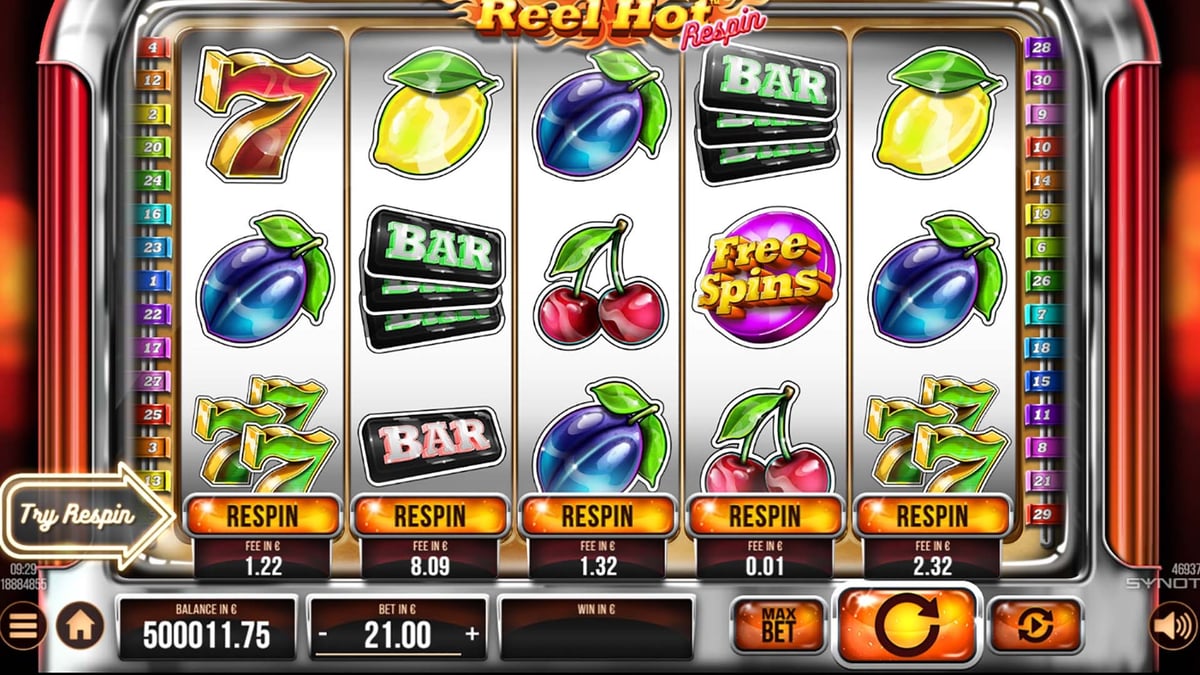Respin the third reel, fee 1.32
Viewport: 1200px width, 675px height.
click(597, 516)
